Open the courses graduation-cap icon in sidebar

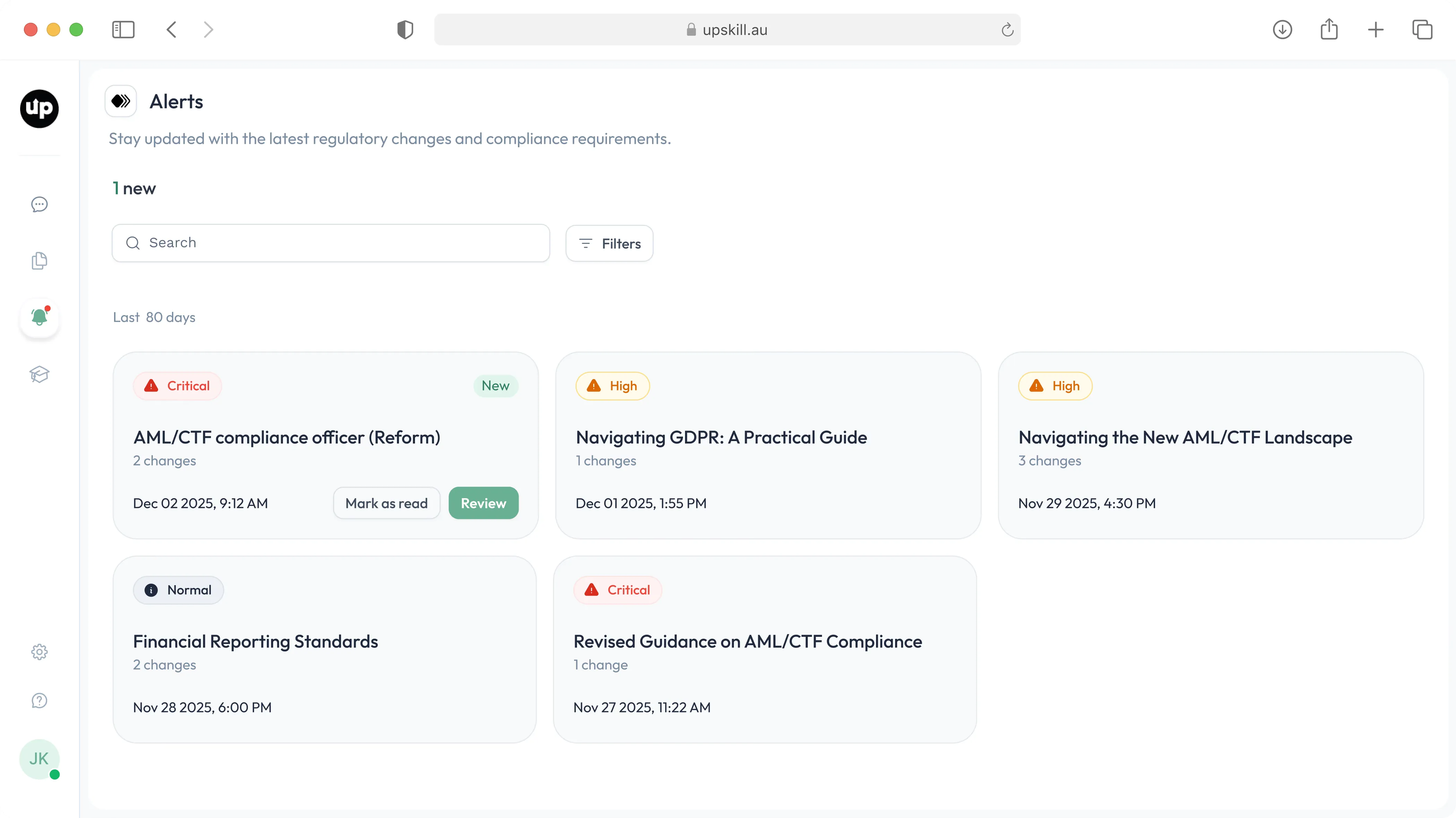[x=39, y=374]
